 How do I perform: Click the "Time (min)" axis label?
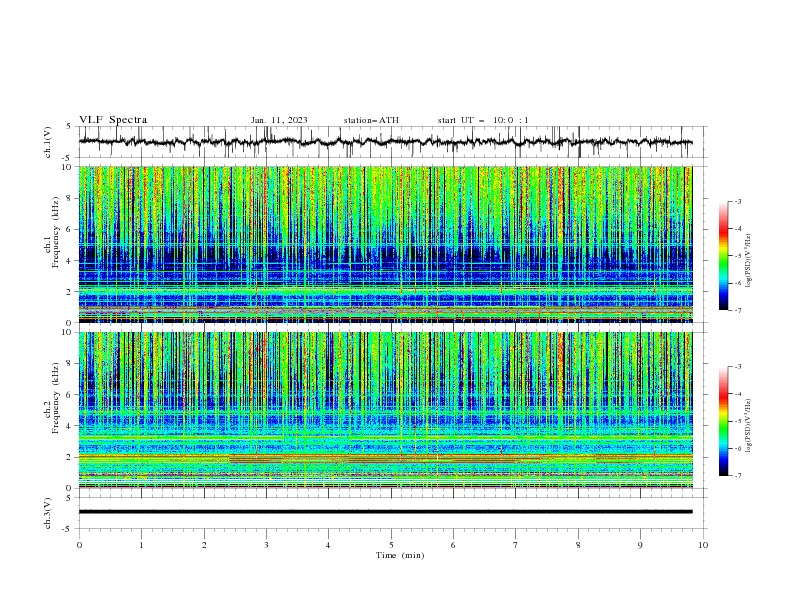click(400, 555)
